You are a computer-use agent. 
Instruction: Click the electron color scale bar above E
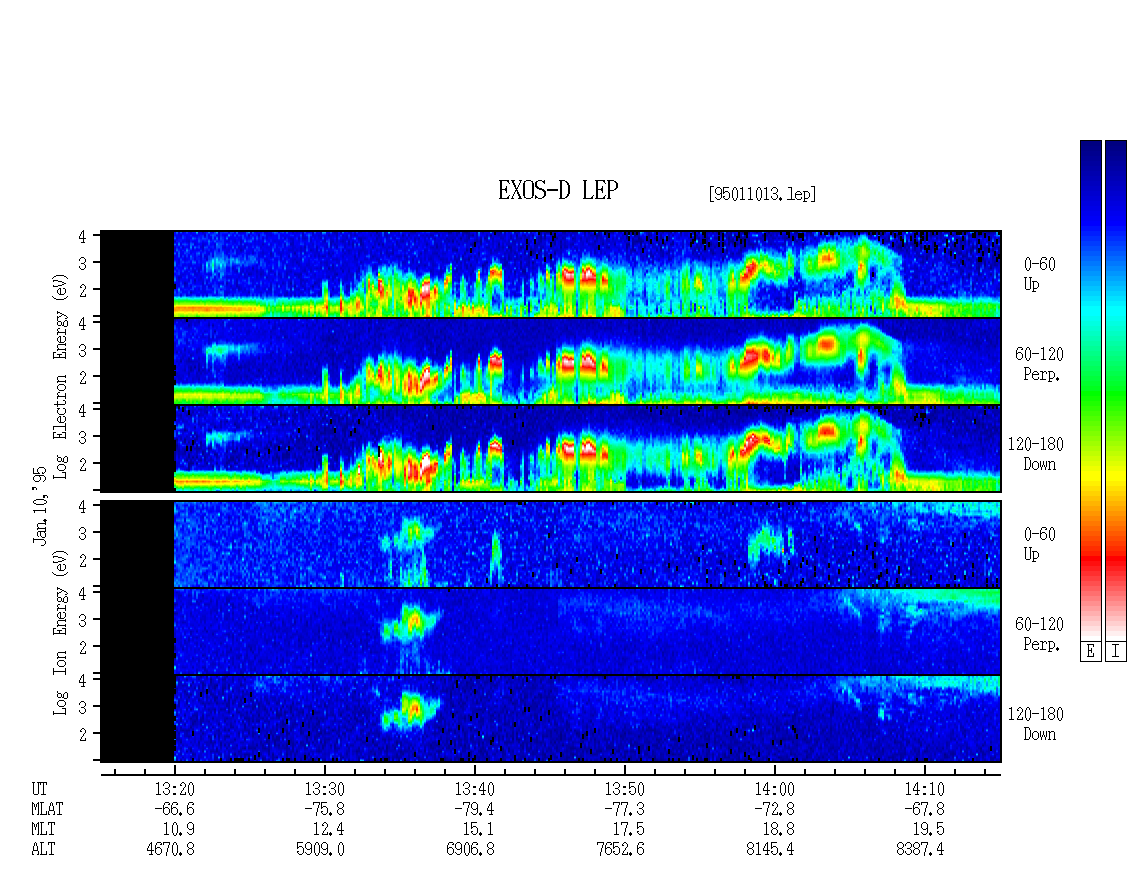1090,390
